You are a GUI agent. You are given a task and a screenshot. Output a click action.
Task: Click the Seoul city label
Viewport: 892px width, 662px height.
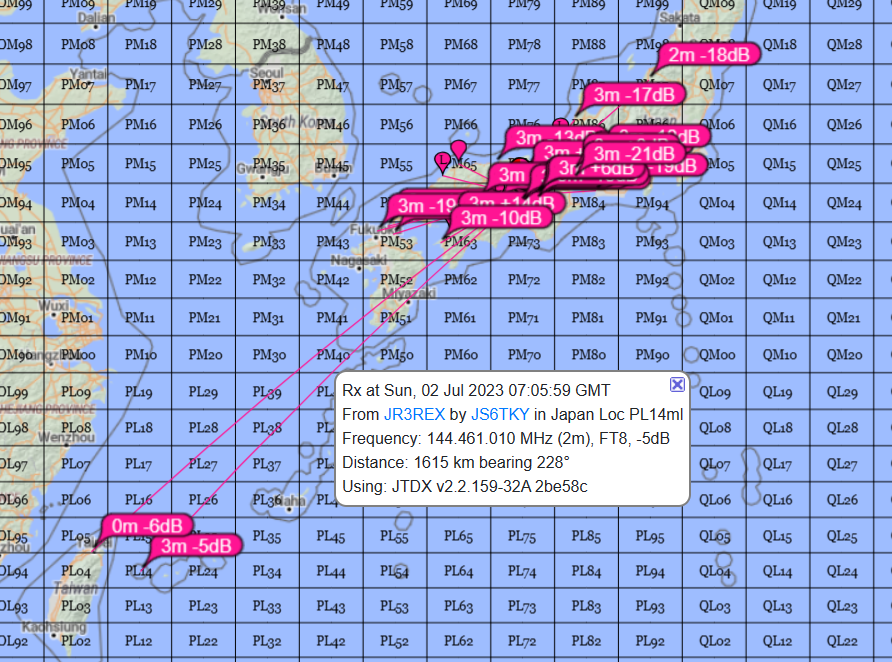[x=266, y=73]
